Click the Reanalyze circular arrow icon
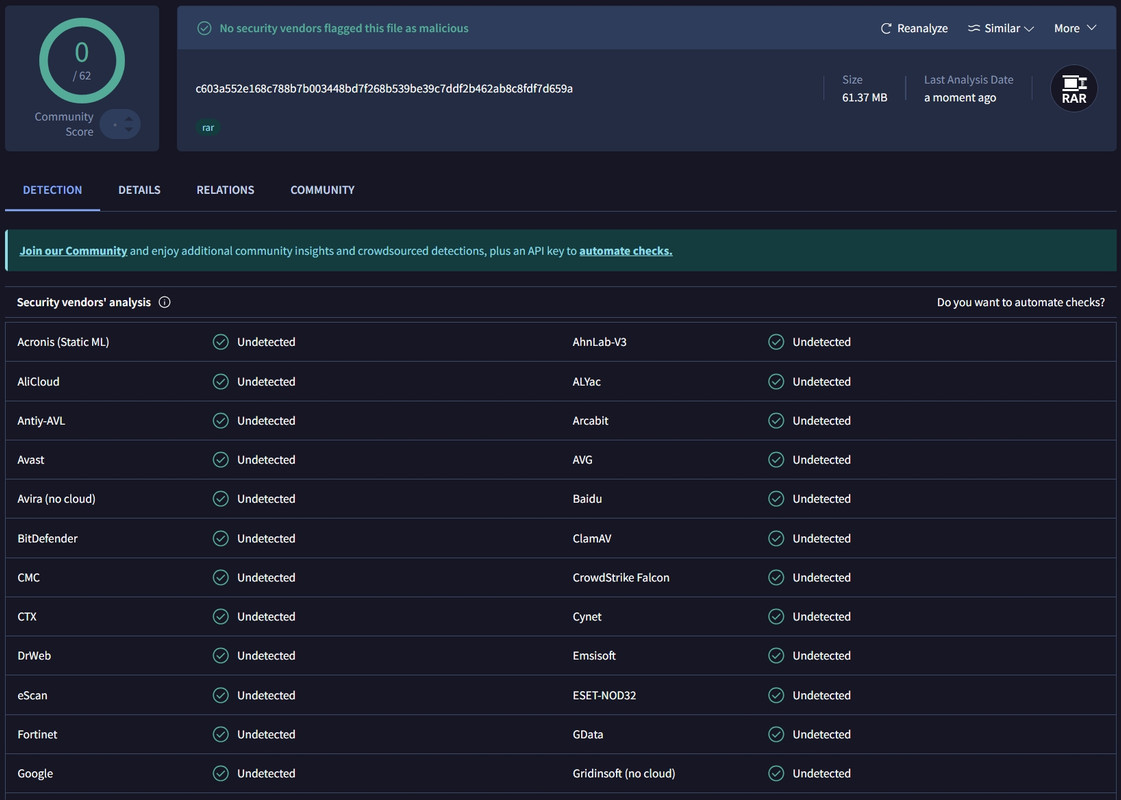The width and height of the screenshot is (1121, 800). (x=886, y=29)
